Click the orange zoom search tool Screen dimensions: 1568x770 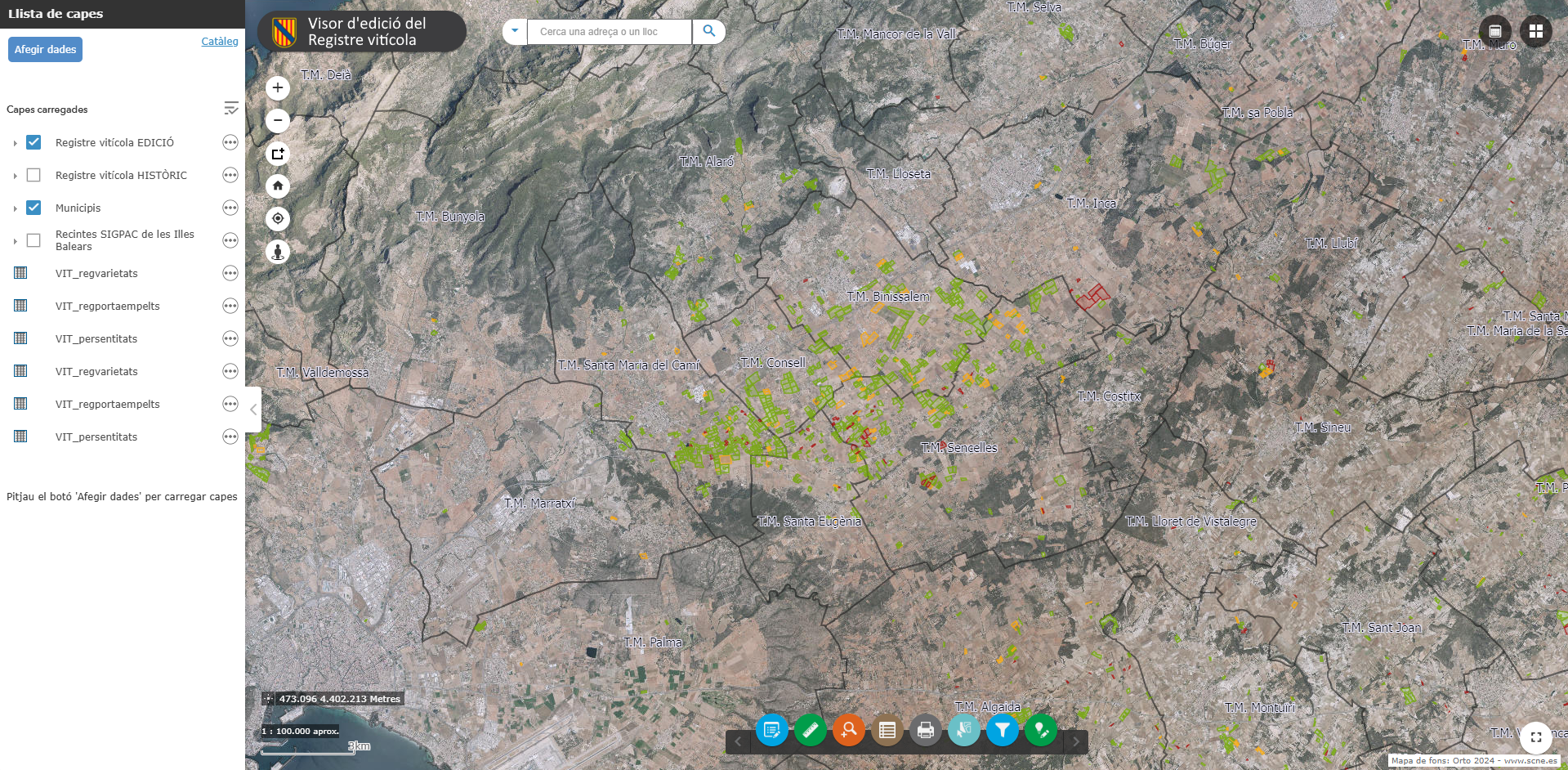tap(849, 730)
